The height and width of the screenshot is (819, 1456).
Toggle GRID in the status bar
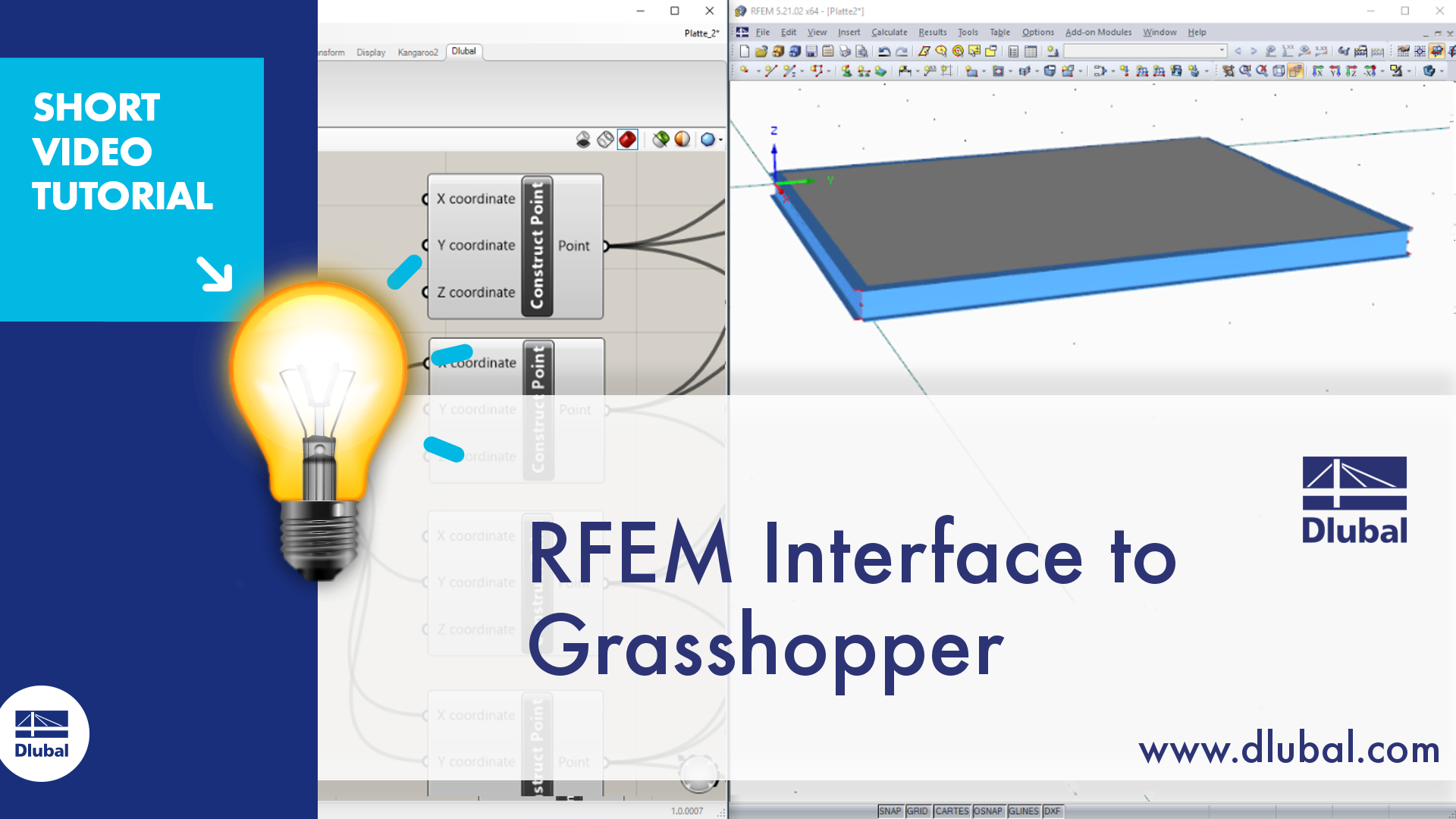(917, 811)
